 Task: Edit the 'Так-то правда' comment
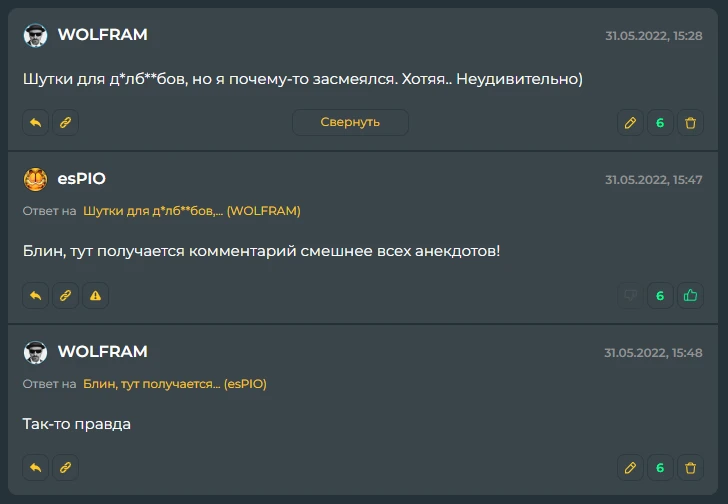pyautogui.click(x=630, y=467)
